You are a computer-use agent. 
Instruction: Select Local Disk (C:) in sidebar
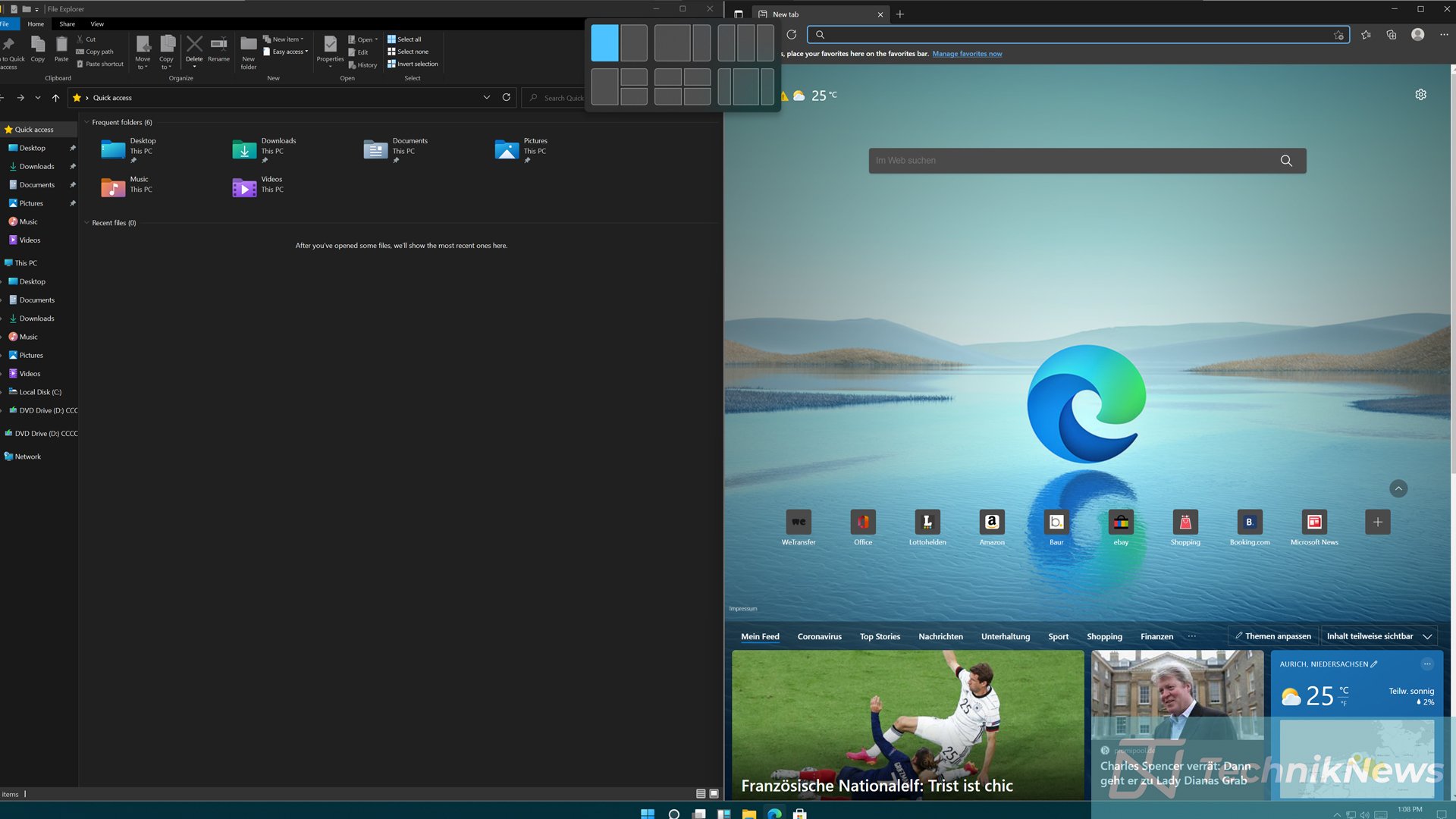click(40, 392)
